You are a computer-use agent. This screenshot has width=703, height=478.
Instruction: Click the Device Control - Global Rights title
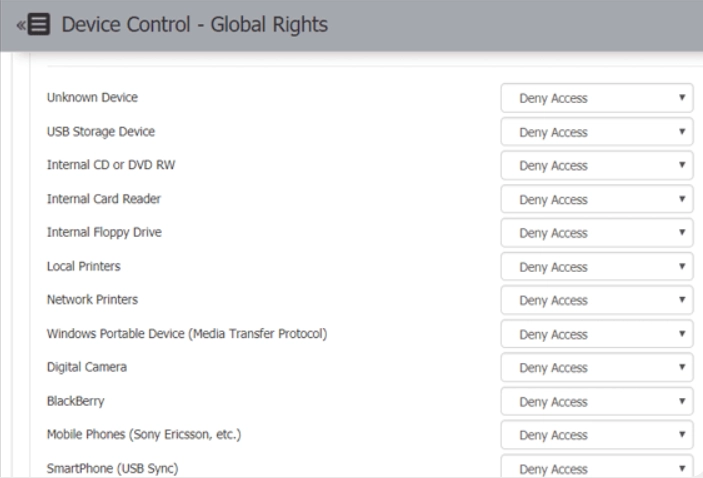195,25
